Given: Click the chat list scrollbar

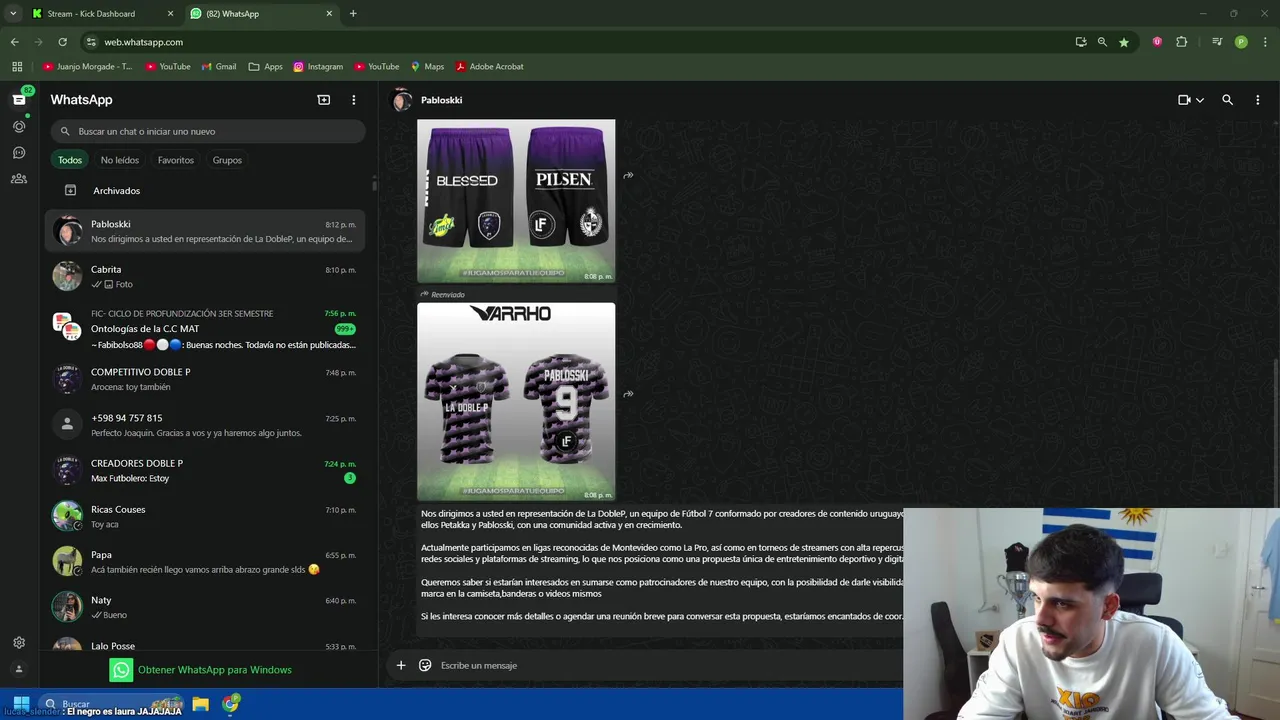Looking at the screenshot, I should point(374,184).
